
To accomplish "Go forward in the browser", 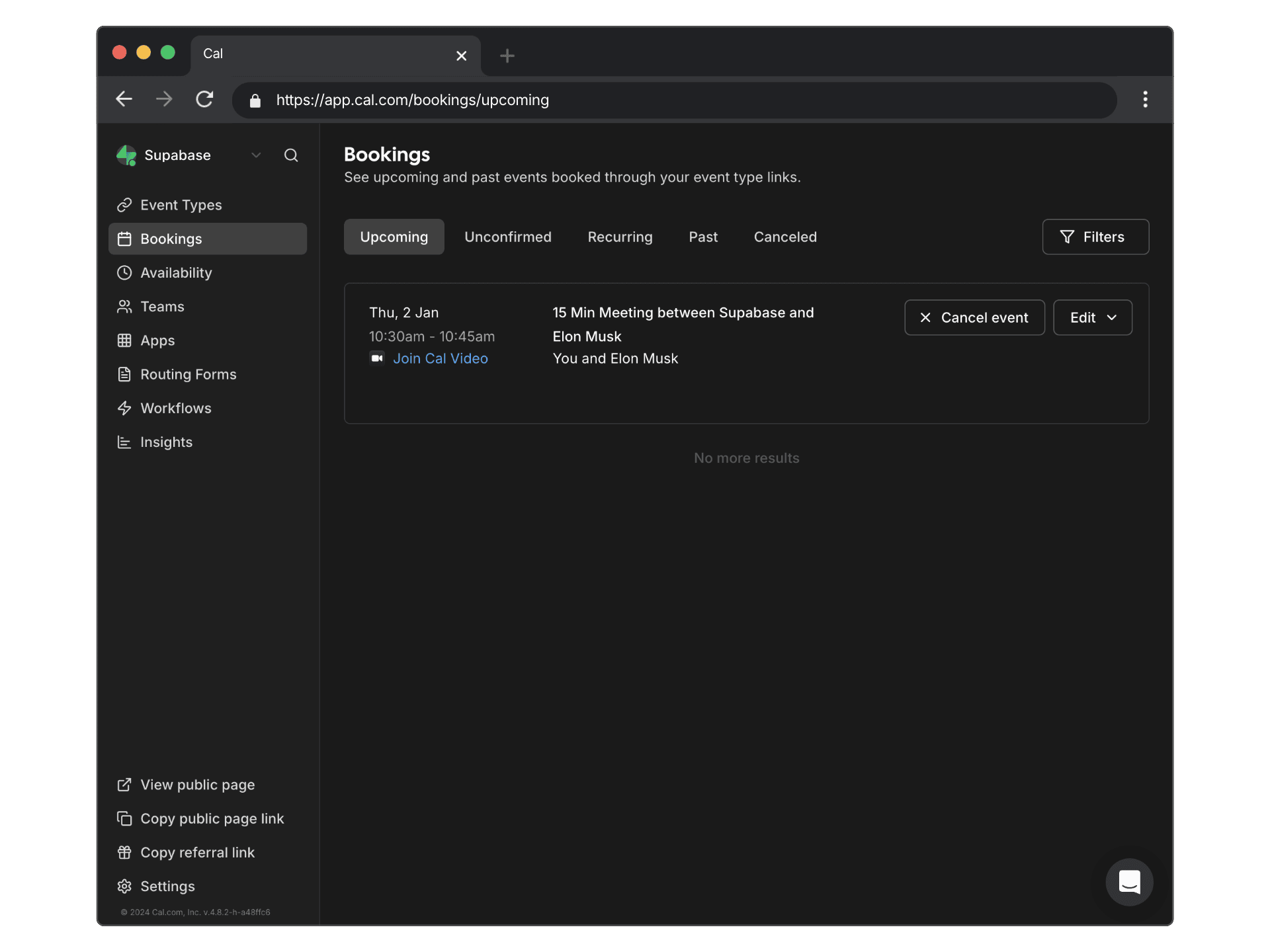I will [164, 99].
